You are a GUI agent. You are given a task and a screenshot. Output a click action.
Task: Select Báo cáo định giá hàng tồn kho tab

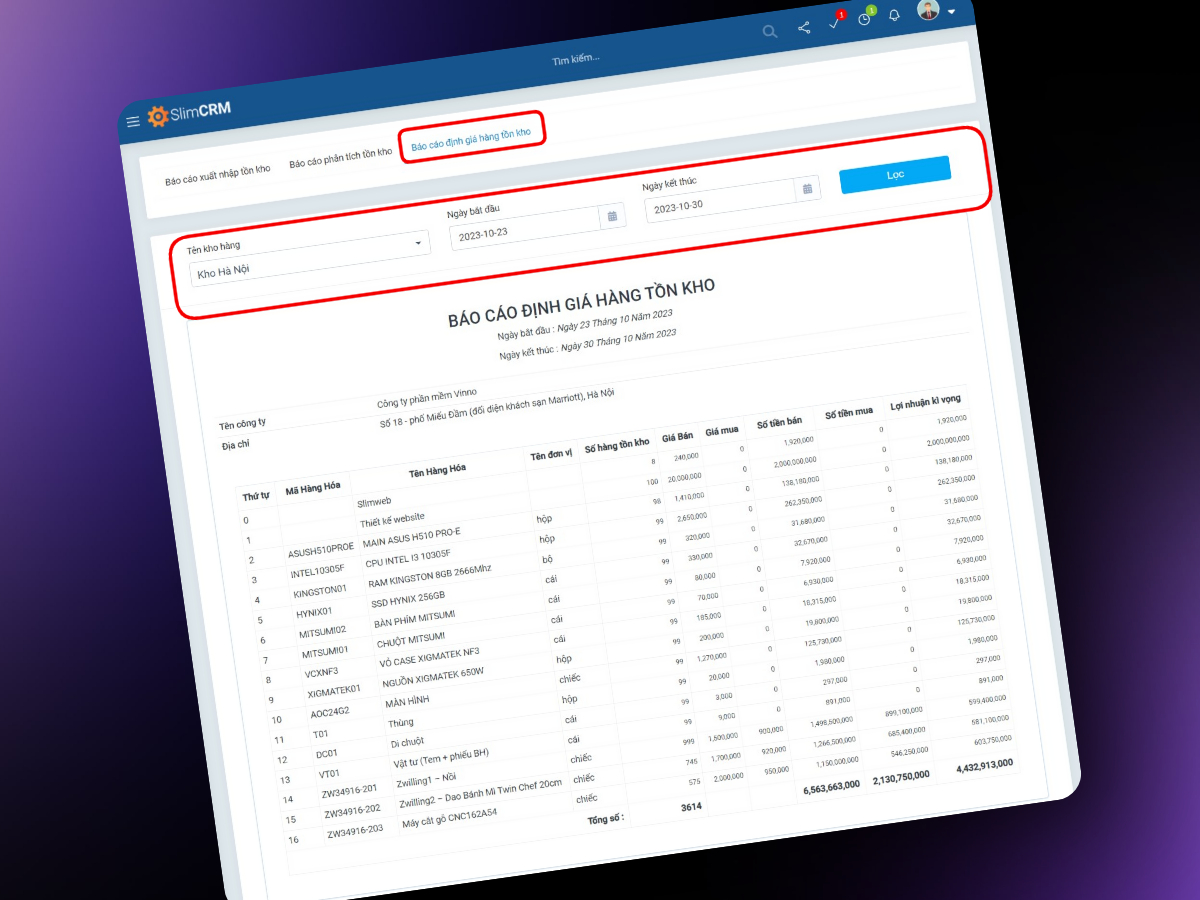pos(471,139)
